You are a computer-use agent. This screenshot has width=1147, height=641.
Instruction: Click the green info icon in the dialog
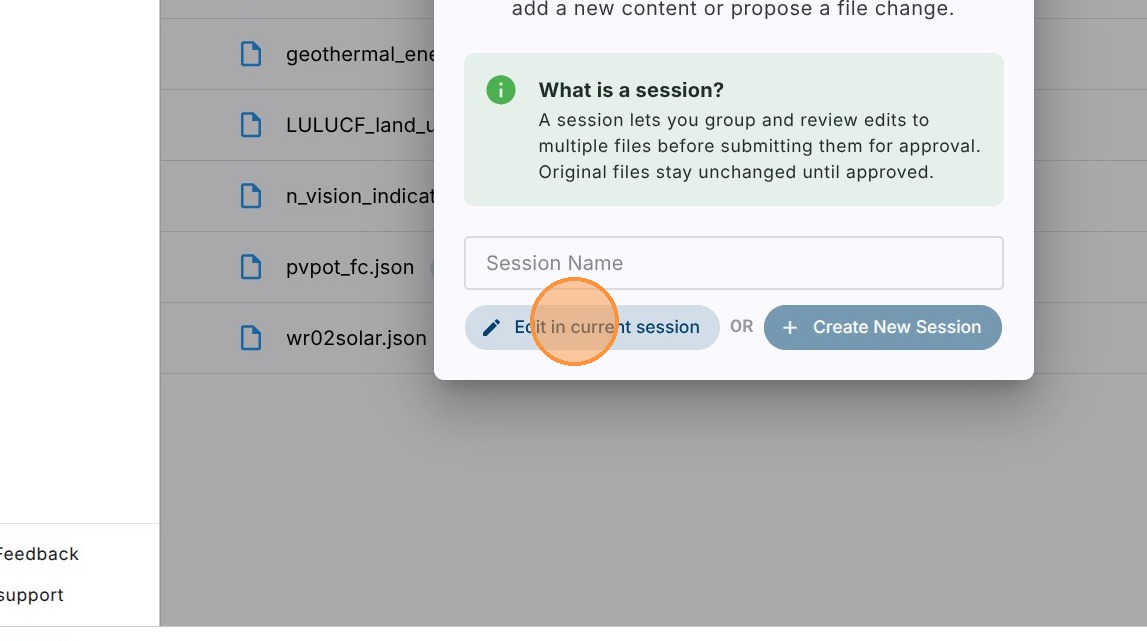pyautogui.click(x=501, y=90)
